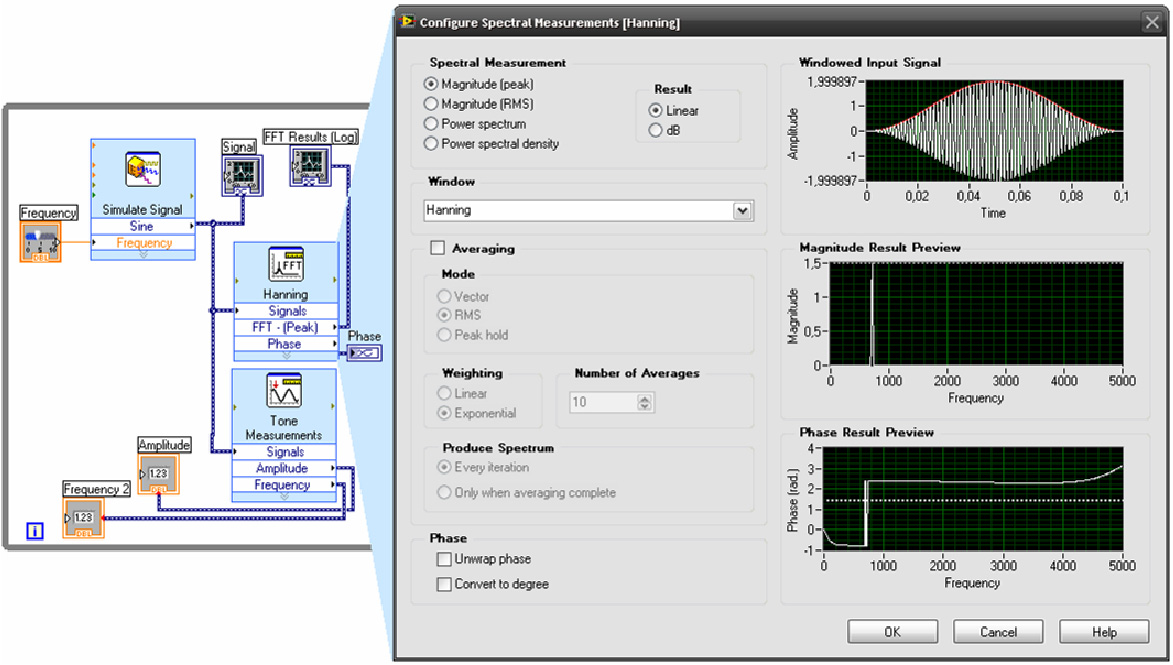The image size is (1173, 665).
Task: Click the Windowed Input Signal graph
Action: click(x=994, y=131)
